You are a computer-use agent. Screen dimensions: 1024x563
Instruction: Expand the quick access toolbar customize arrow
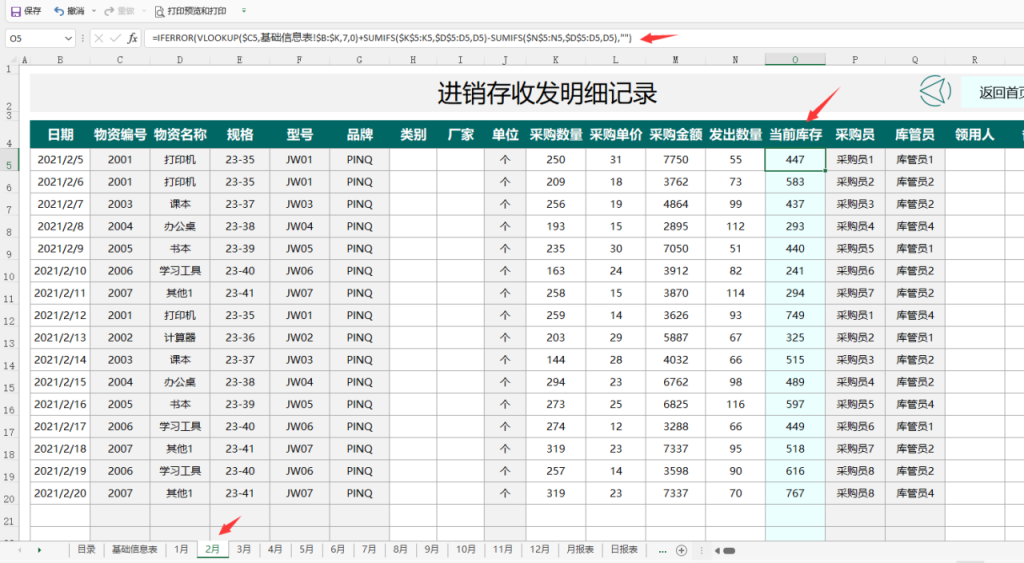tap(244, 11)
